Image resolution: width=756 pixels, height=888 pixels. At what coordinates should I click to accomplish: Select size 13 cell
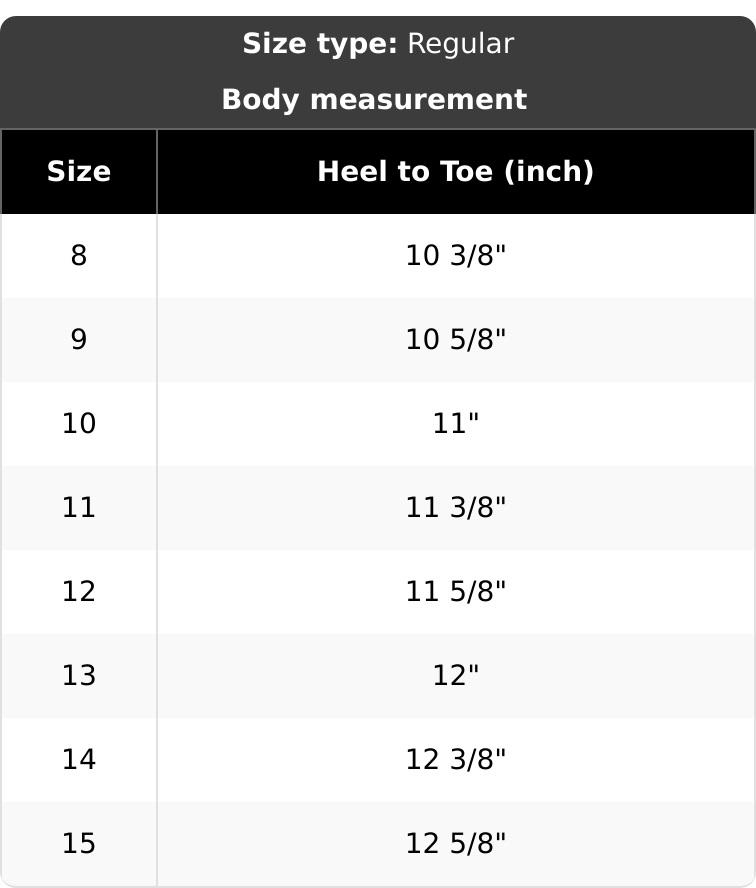[79, 676]
